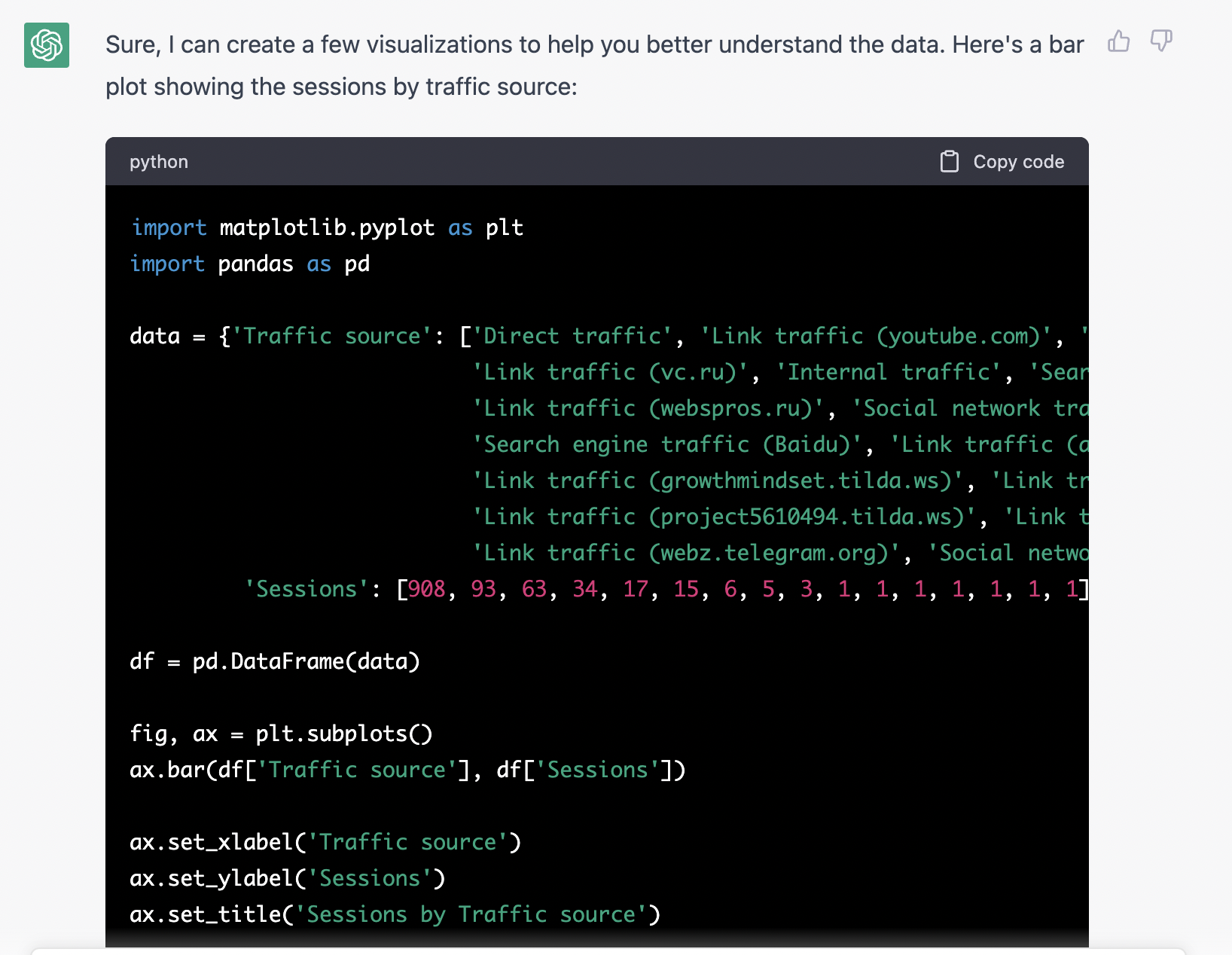Click 'Search engine traffic (Baidu)' string

pyautogui.click(x=666, y=444)
